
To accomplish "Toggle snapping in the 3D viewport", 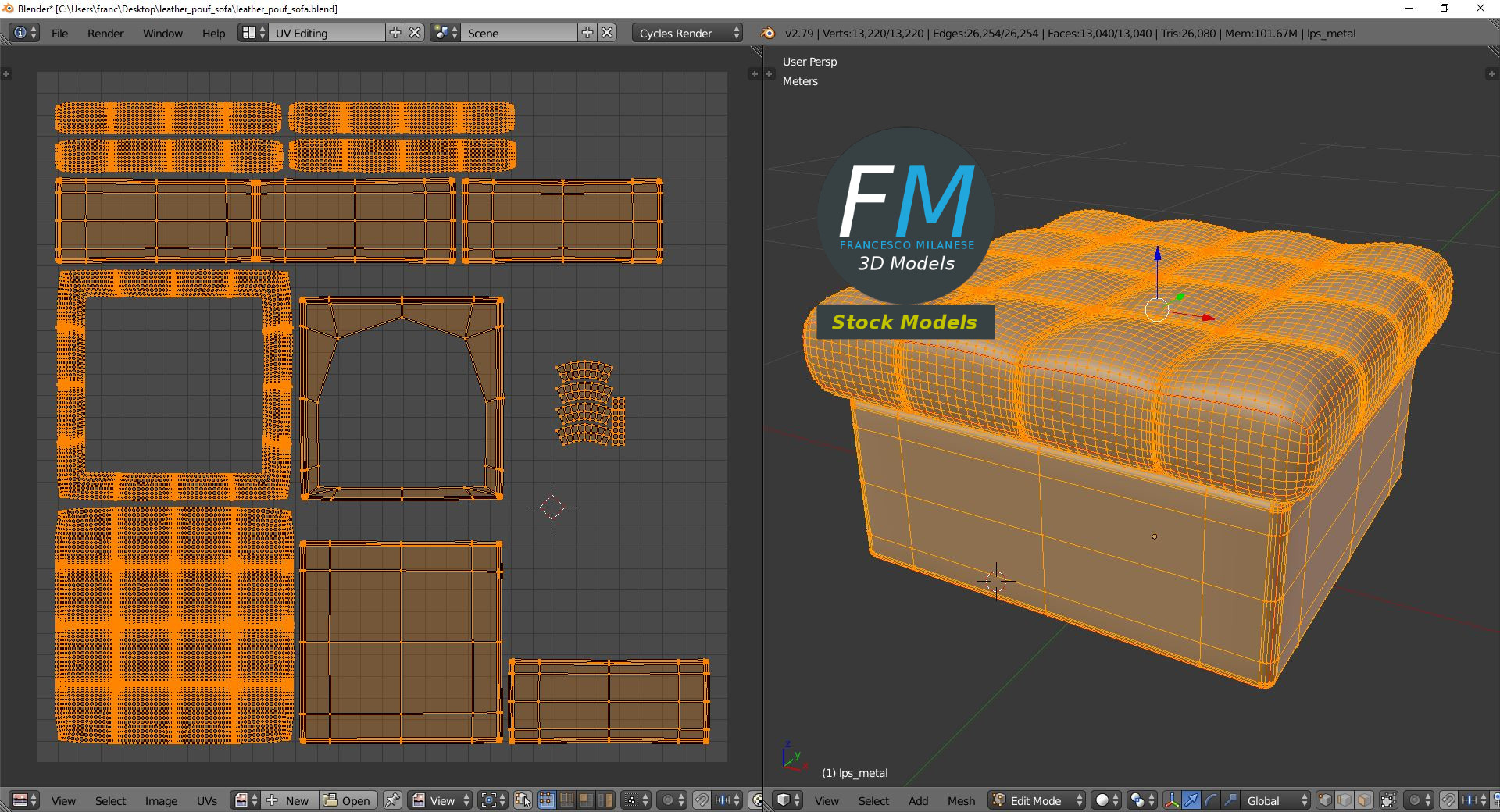I will [1448, 800].
